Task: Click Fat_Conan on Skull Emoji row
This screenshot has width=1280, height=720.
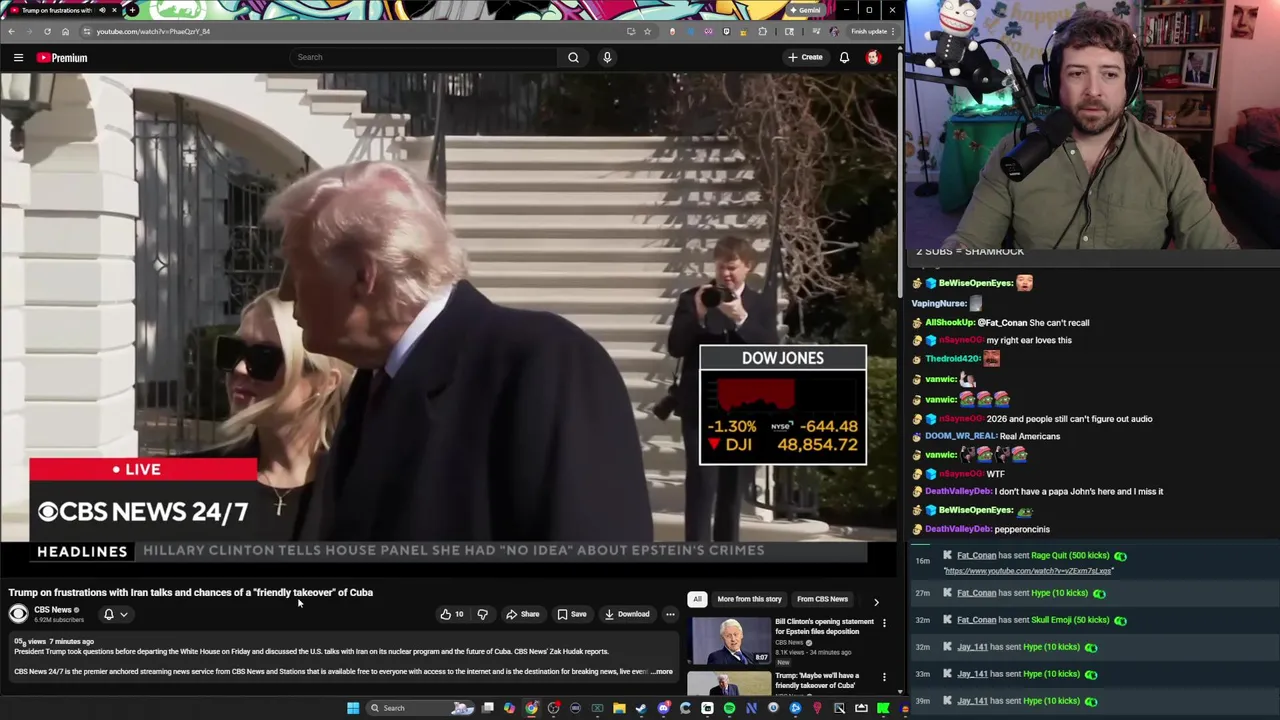Action: coord(976,620)
